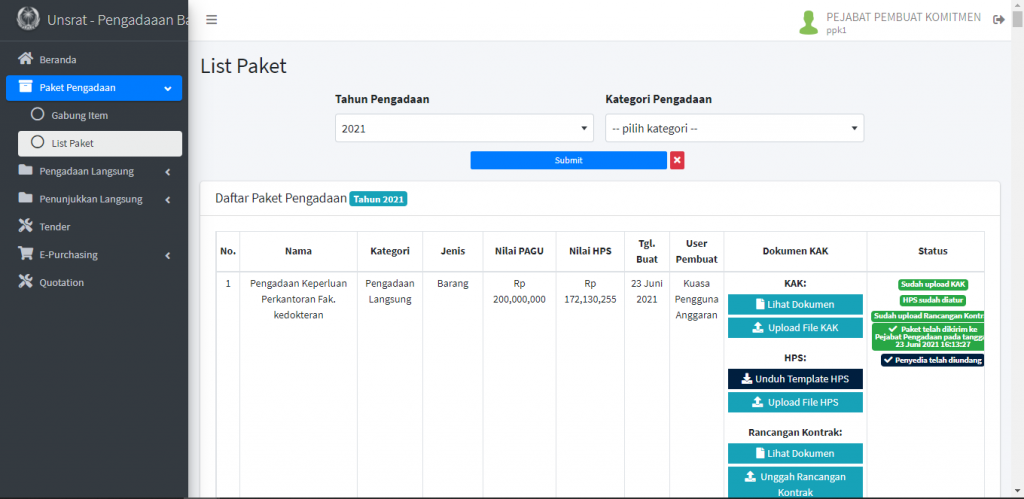Image resolution: width=1024 pixels, height=499 pixels.
Task: Click Upload File KAK button
Action: pyautogui.click(x=795, y=328)
